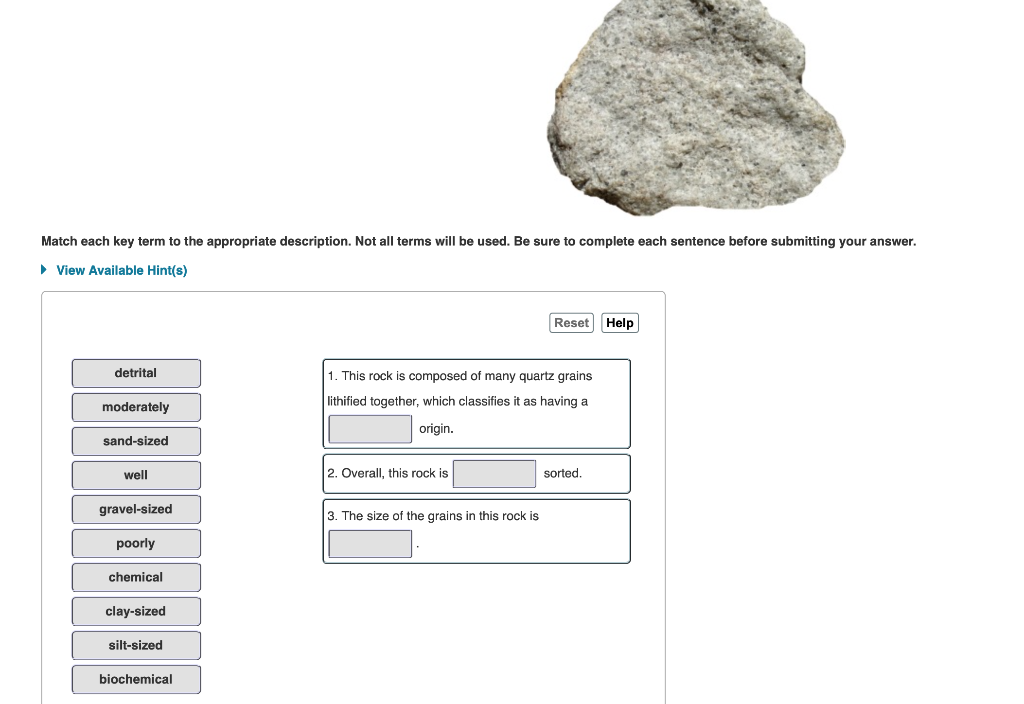Expand View Available Hint(s)
The image size is (1024, 704).
121,270
